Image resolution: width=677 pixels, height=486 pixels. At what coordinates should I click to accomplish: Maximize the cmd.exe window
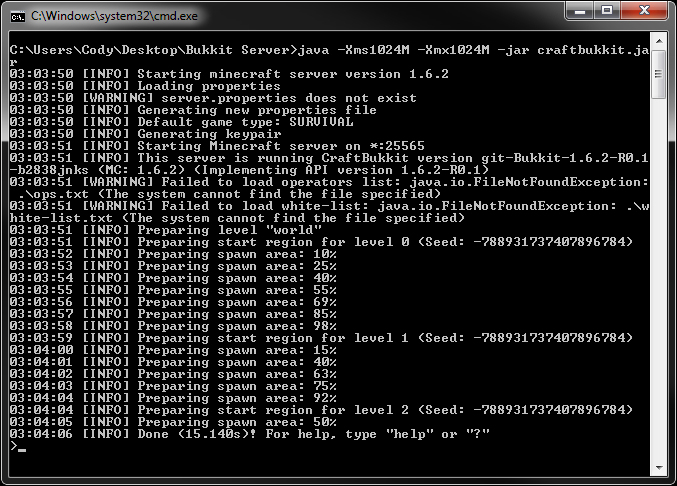click(x=607, y=10)
